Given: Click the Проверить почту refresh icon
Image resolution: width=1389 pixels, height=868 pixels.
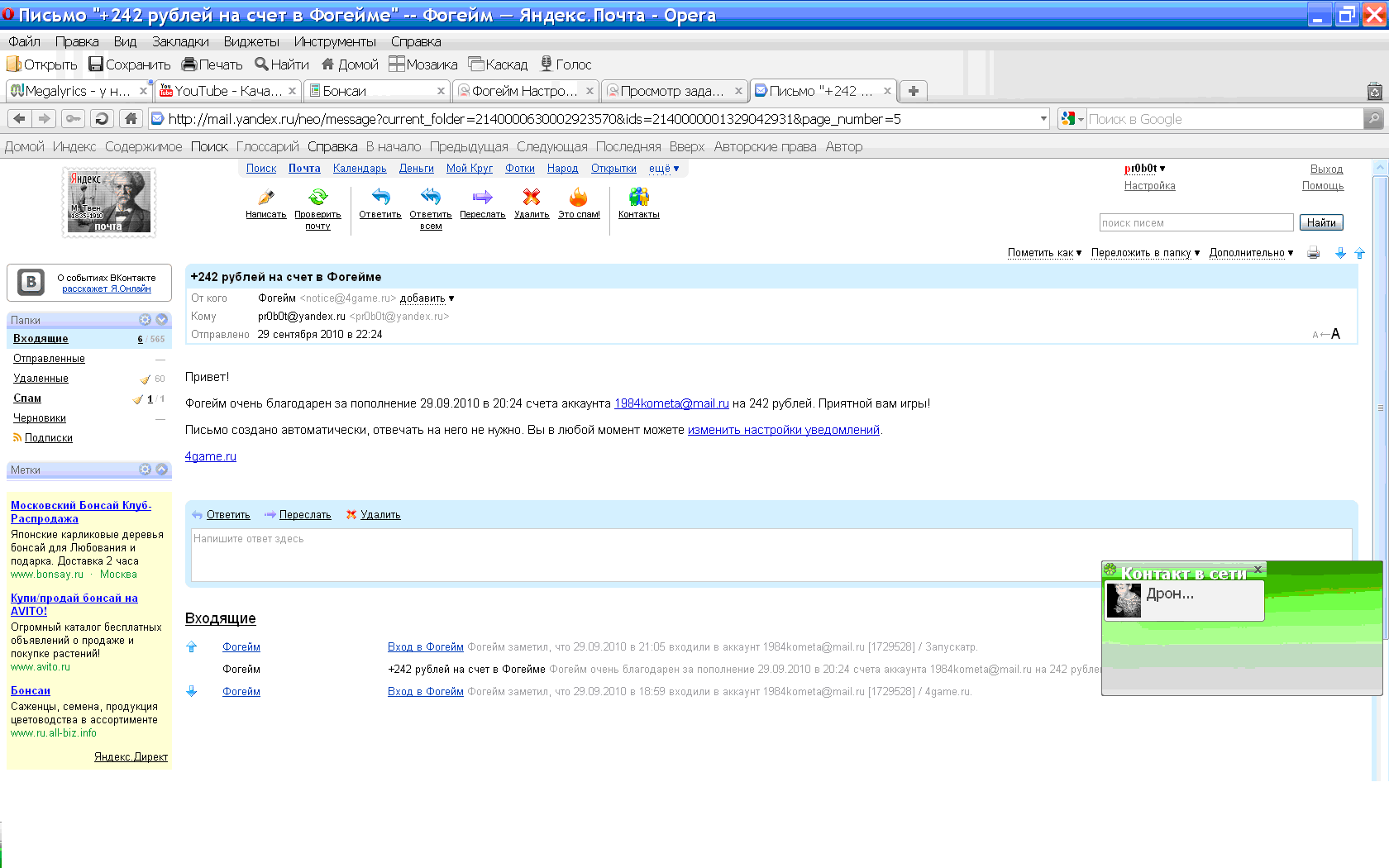Looking at the screenshot, I should point(317,197).
